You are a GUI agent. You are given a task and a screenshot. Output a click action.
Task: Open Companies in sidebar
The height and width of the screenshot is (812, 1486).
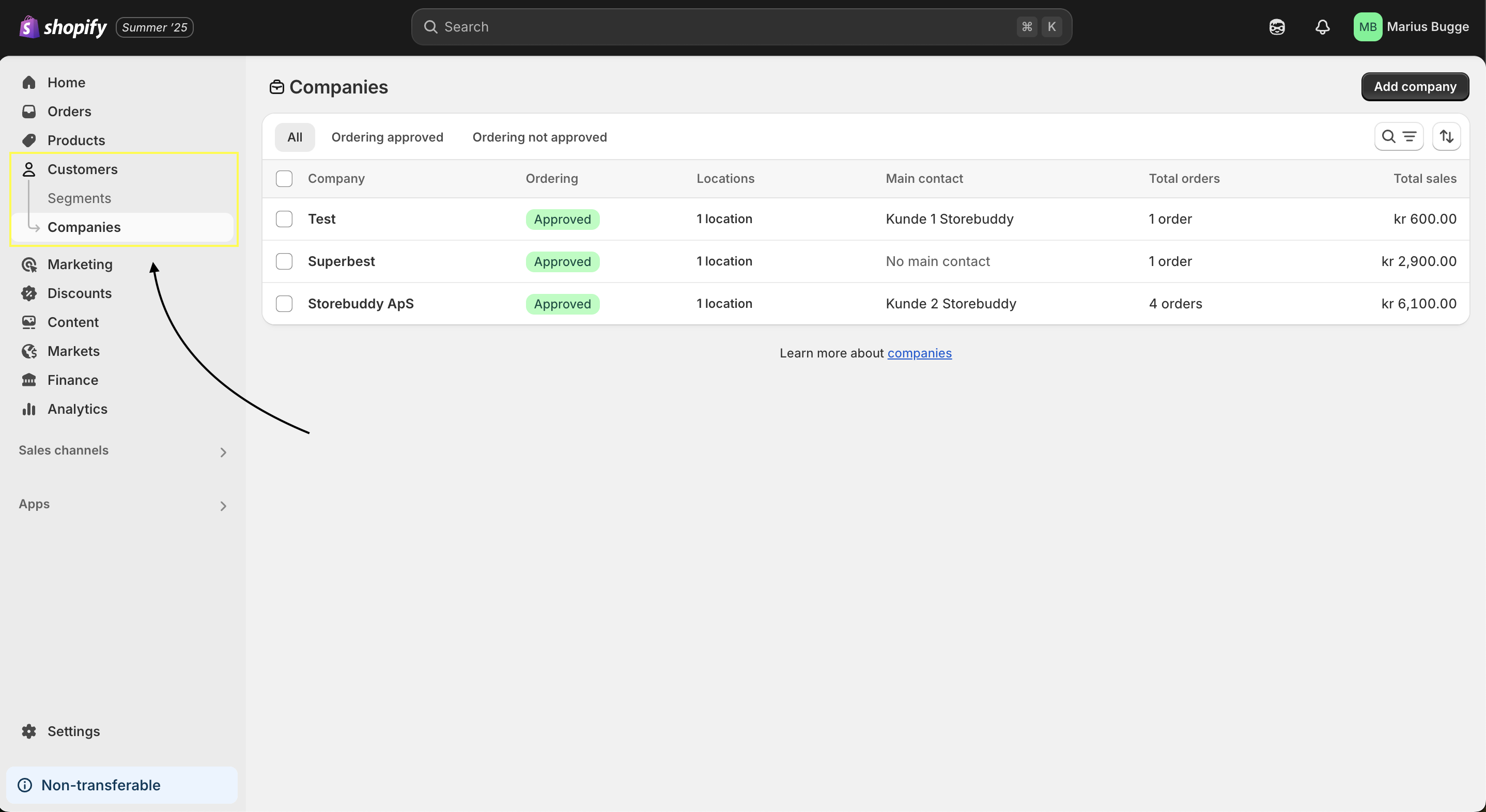(122, 227)
